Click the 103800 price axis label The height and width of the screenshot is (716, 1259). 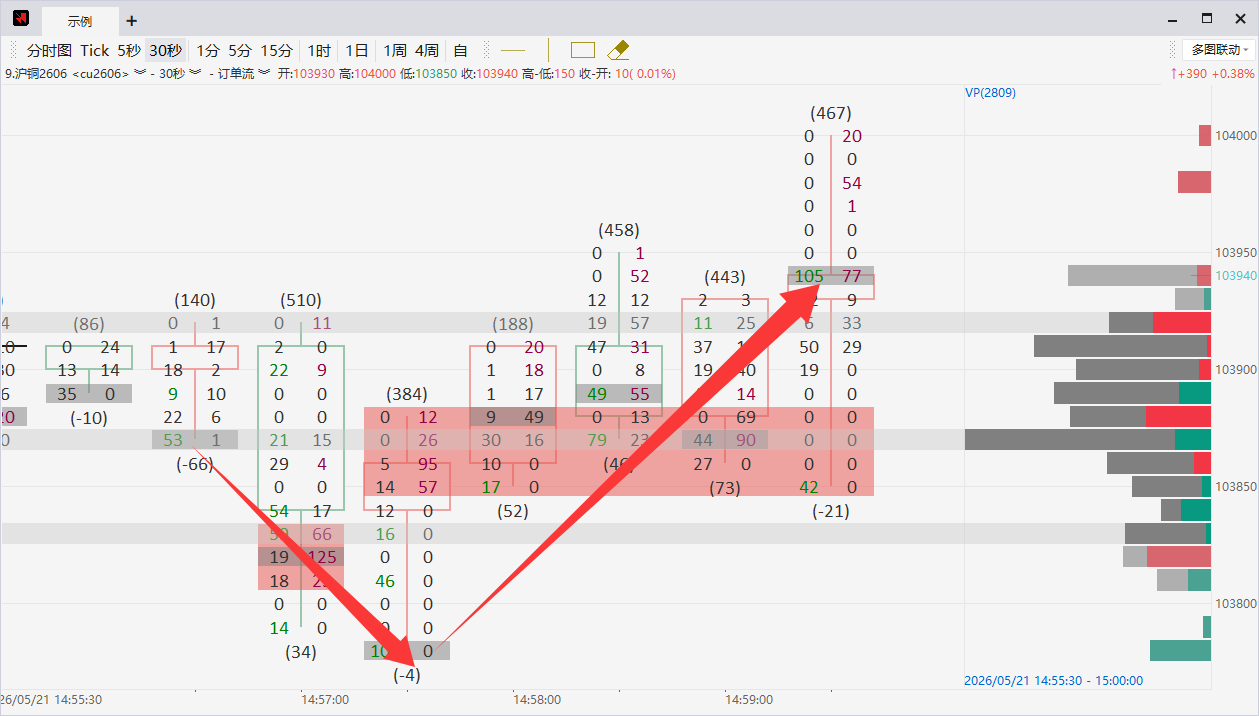[1236, 604]
